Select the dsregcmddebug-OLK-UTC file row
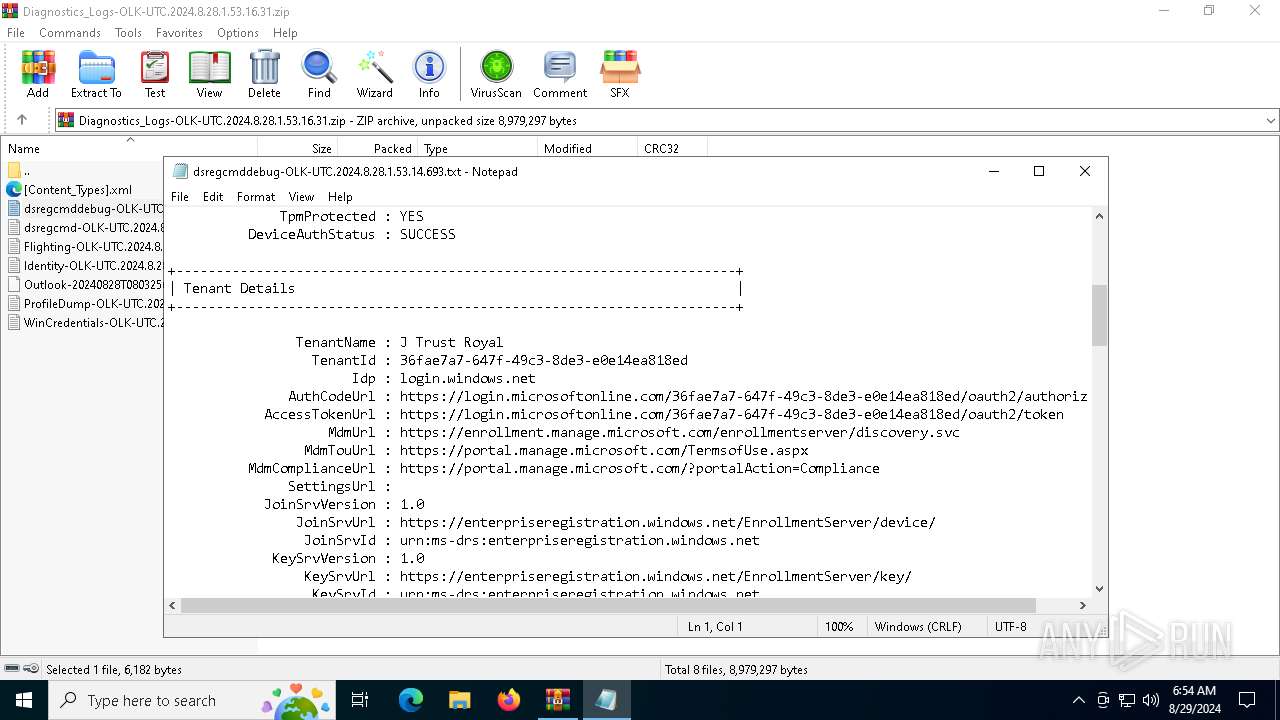The image size is (1280, 720). pyautogui.click(x=84, y=209)
